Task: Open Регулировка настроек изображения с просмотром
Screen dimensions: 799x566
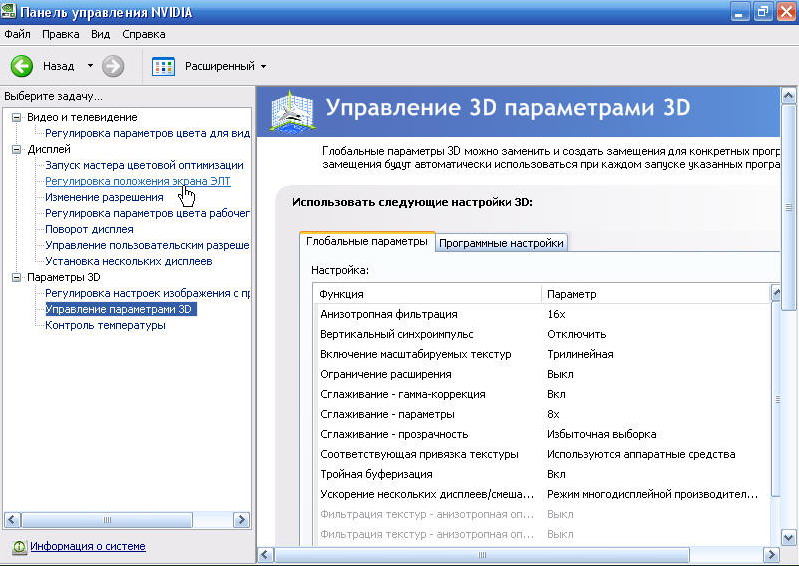Action: tap(147, 293)
